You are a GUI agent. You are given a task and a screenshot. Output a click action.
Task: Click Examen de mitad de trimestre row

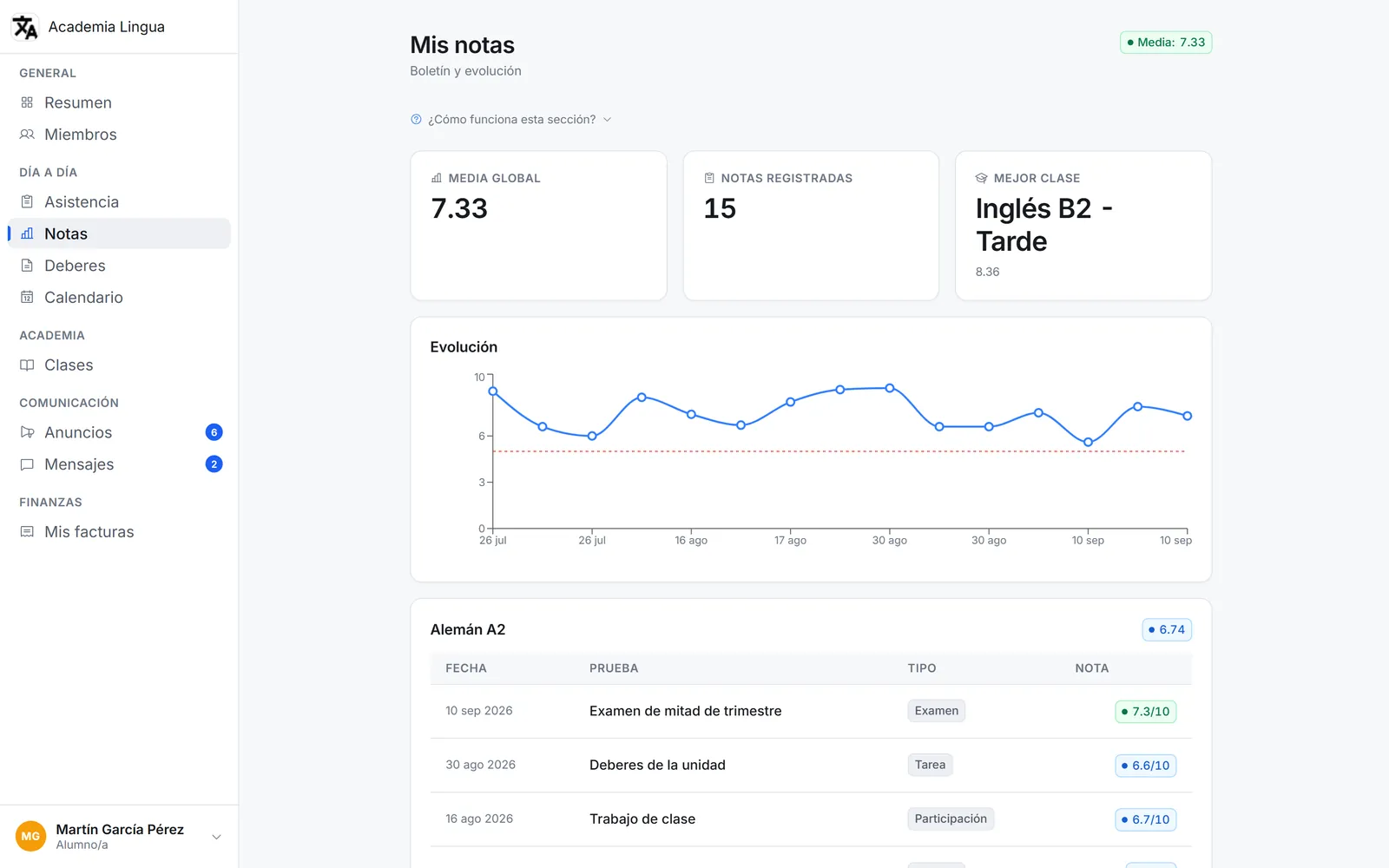click(x=811, y=712)
